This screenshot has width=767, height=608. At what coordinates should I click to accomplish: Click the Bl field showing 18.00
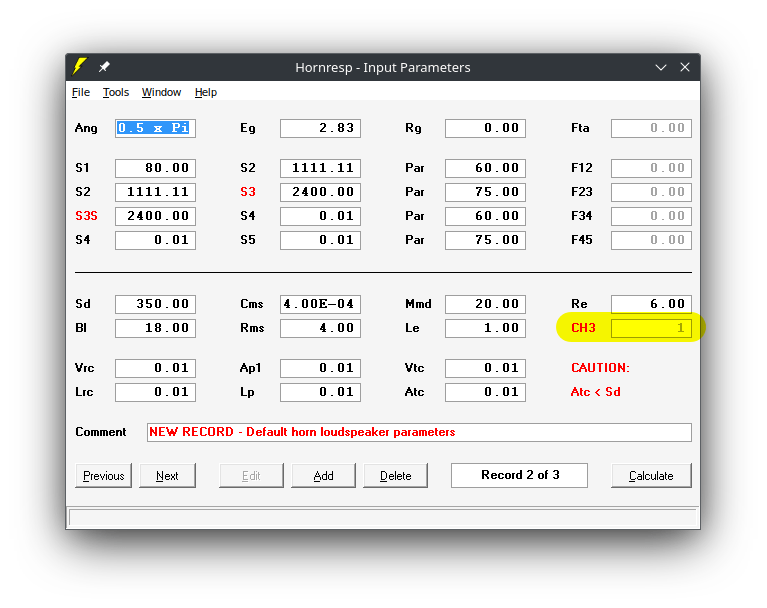156,328
